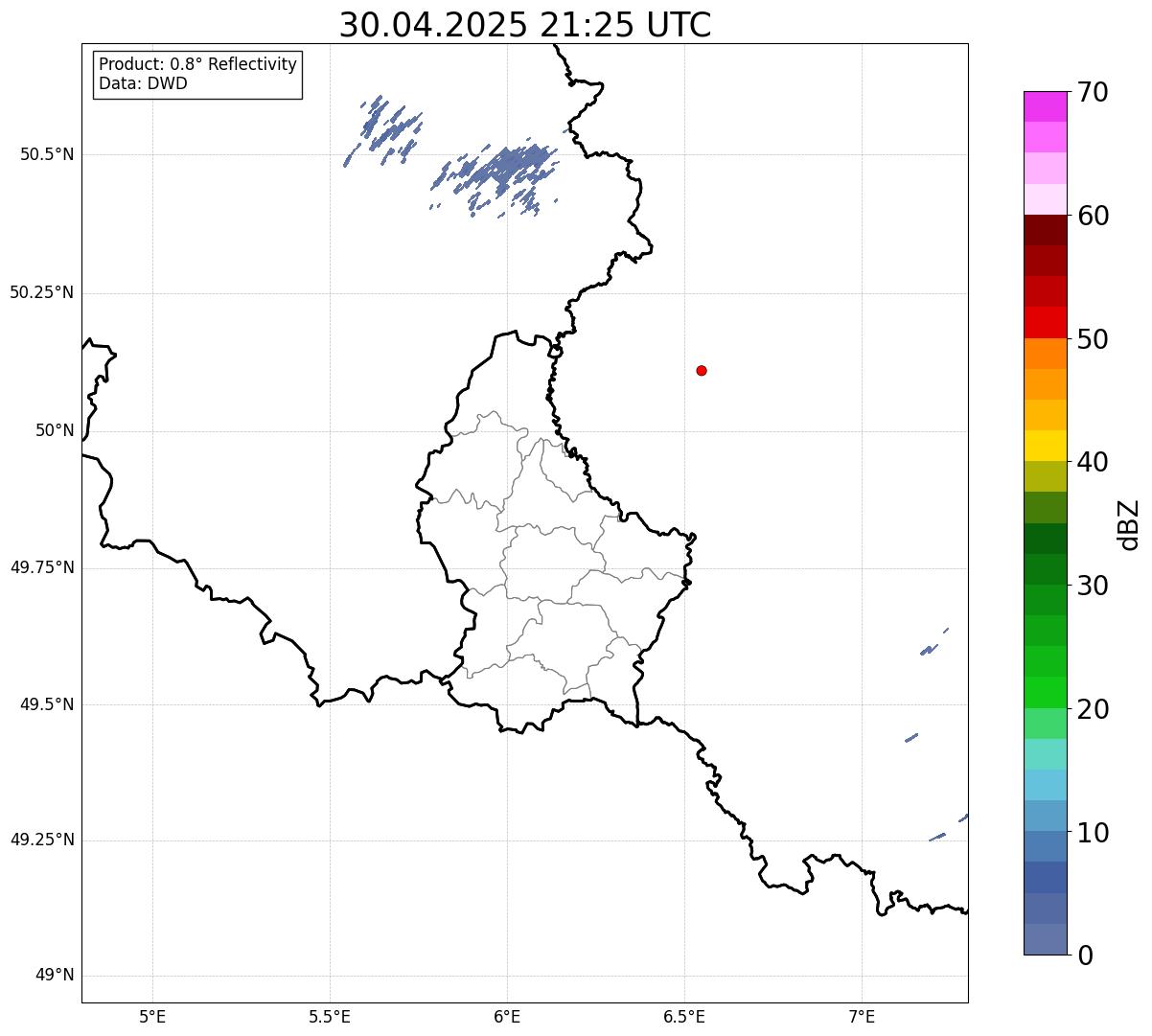Click the "49.75°N" latitude label

pos(42,567)
